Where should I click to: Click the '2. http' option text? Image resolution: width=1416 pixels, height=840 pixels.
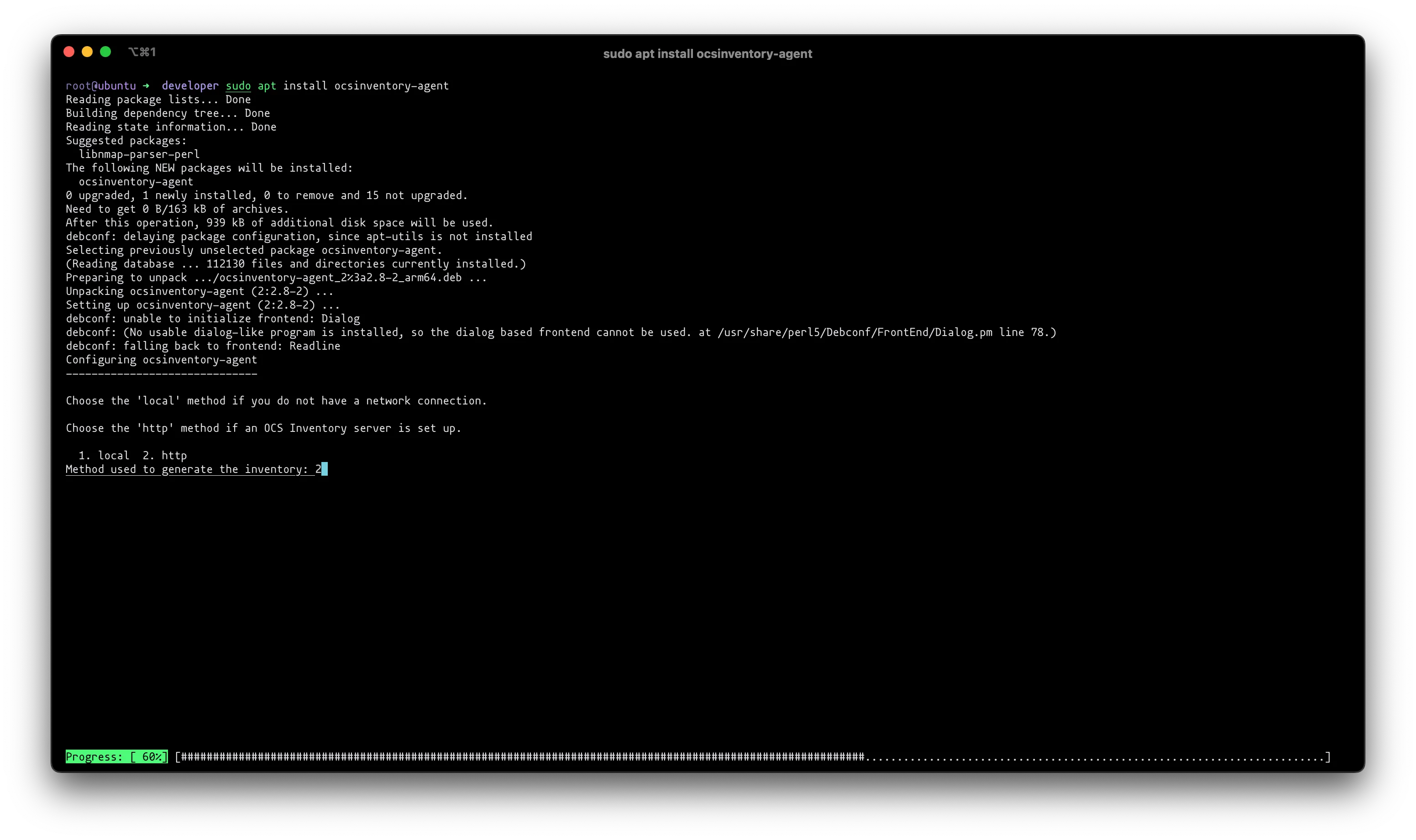pyautogui.click(x=165, y=456)
